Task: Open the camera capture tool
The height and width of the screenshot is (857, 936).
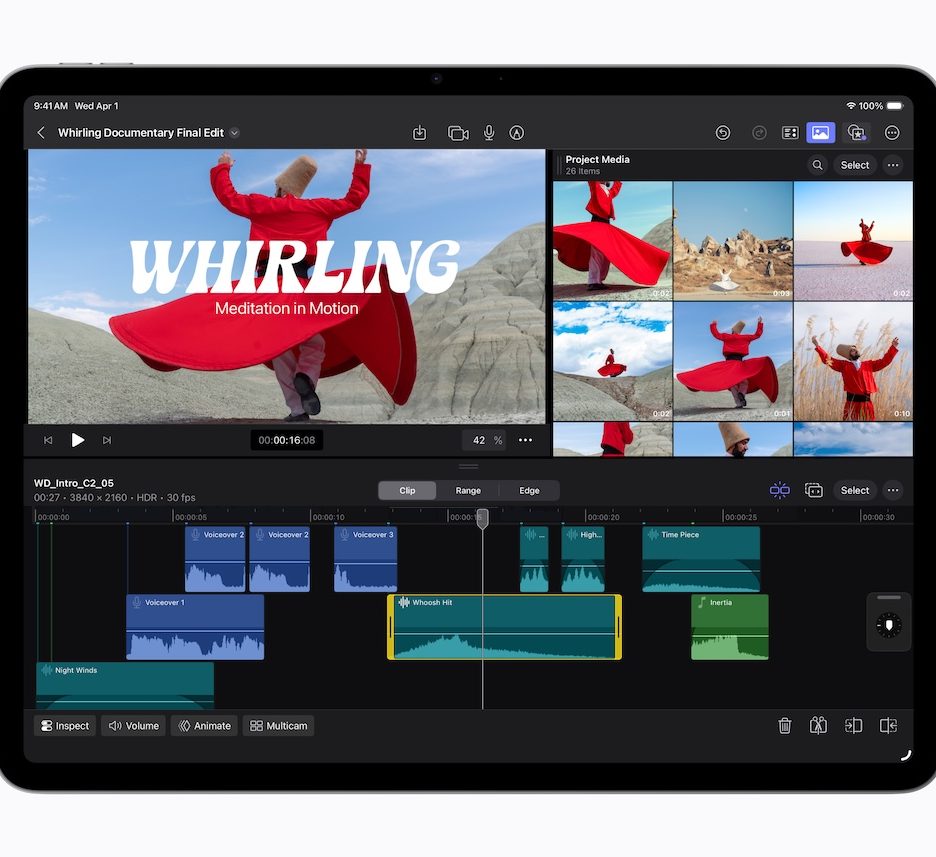Action: [x=458, y=133]
